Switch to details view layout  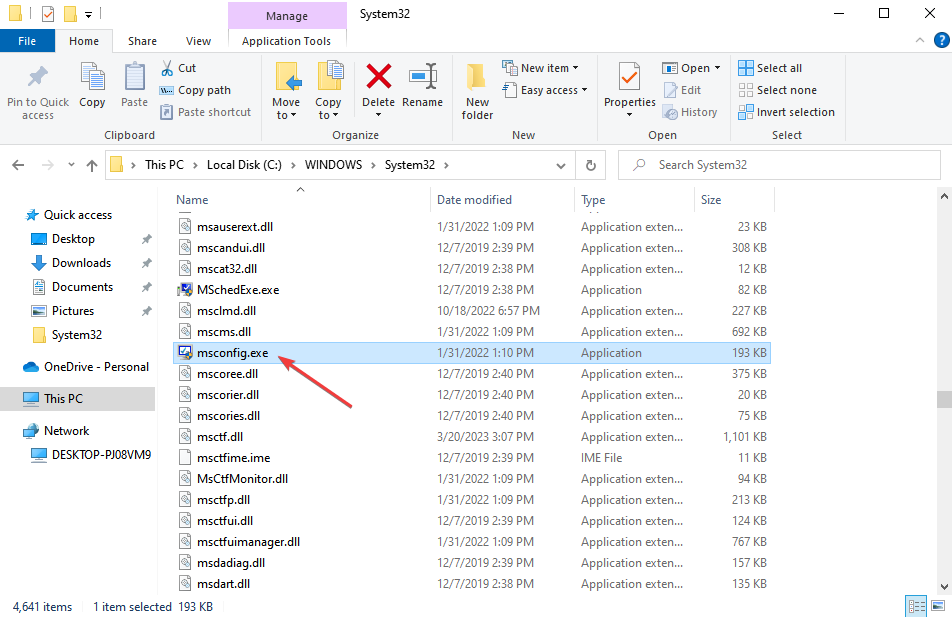pos(915,606)
